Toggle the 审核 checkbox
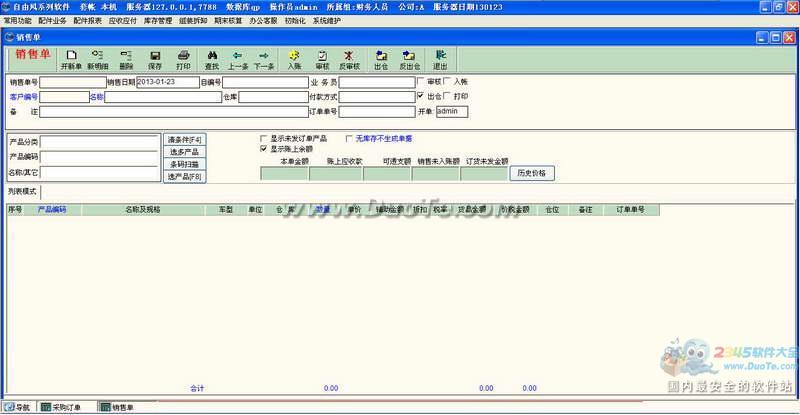Viewport: 800px width, 415px height. click(x=420, y=81)
